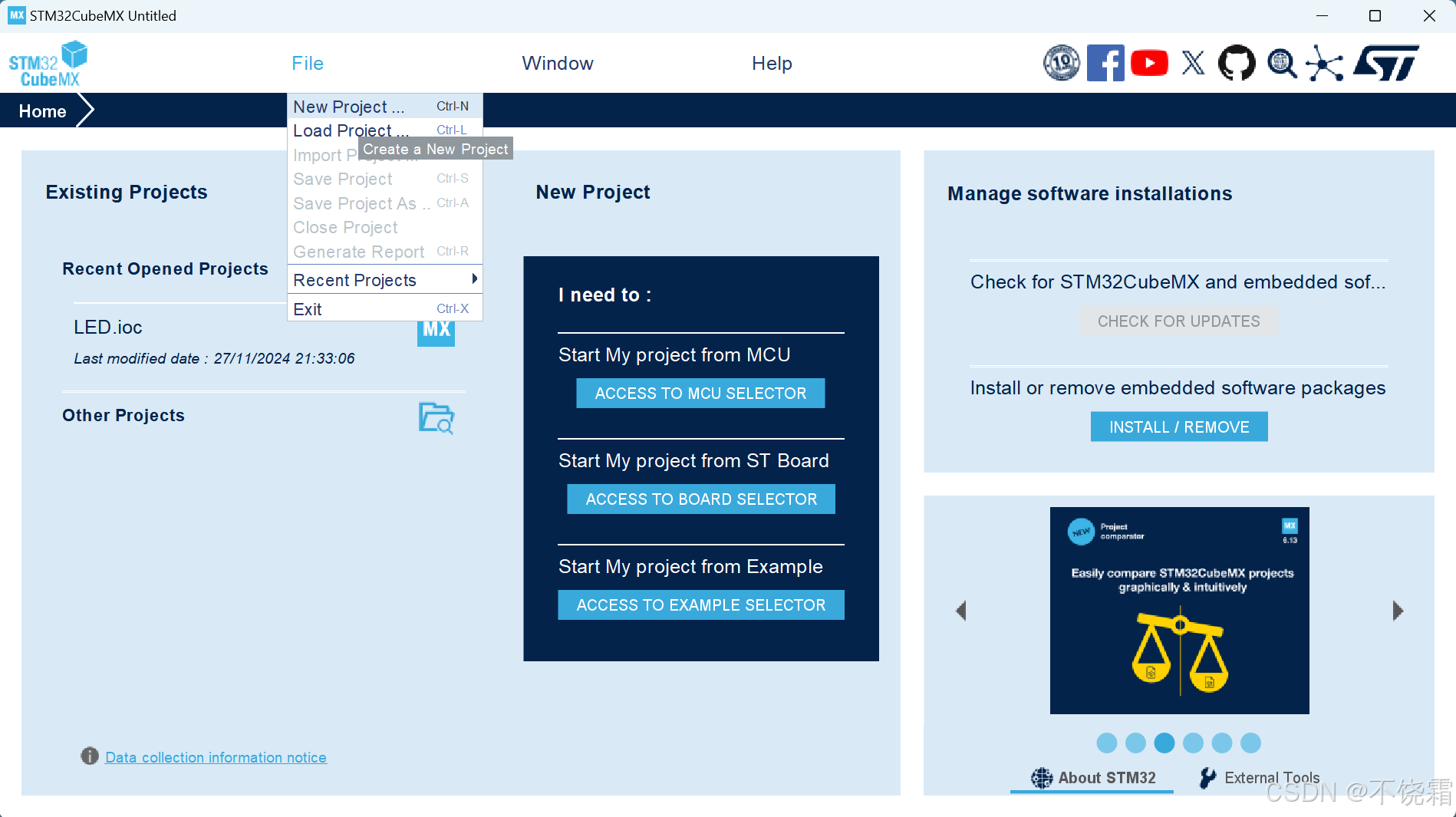The height and width of the screenshot is (817, 1456).
Task: Expand the Recent Projects submenu arrow
Action: click(x=475, y=279)
